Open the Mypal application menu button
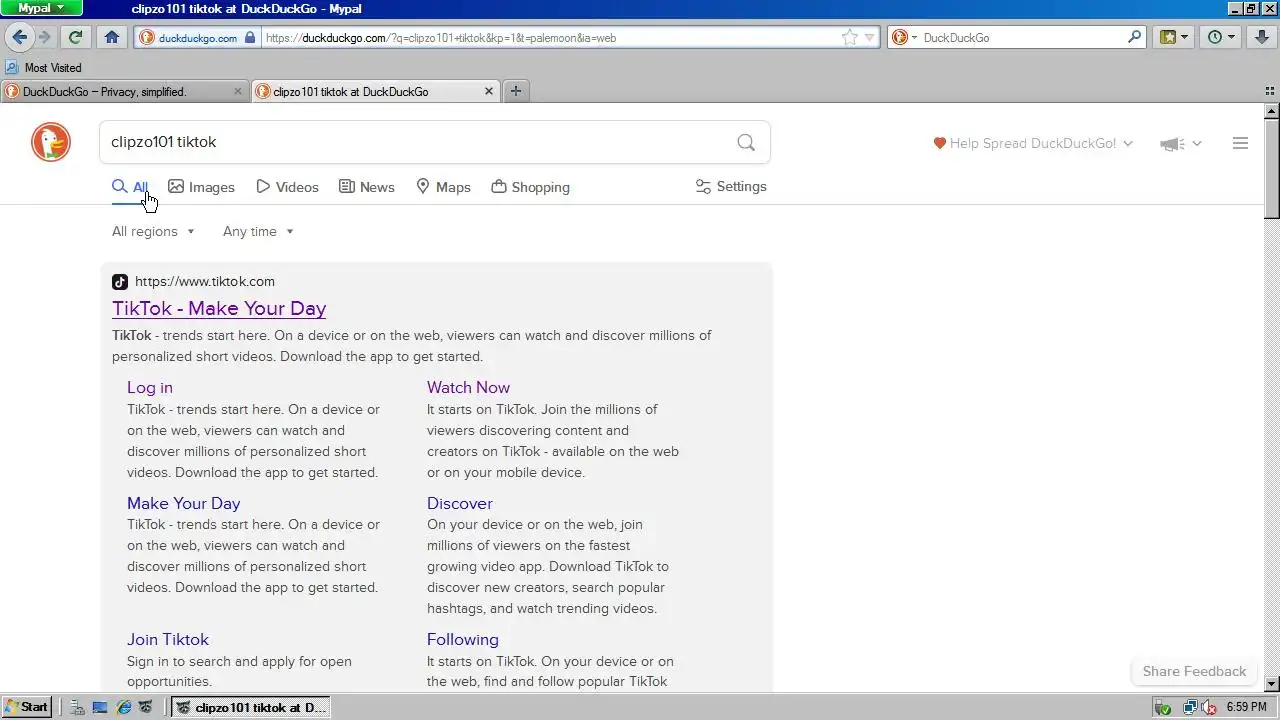1280x720 pixels. pos(41,8)
